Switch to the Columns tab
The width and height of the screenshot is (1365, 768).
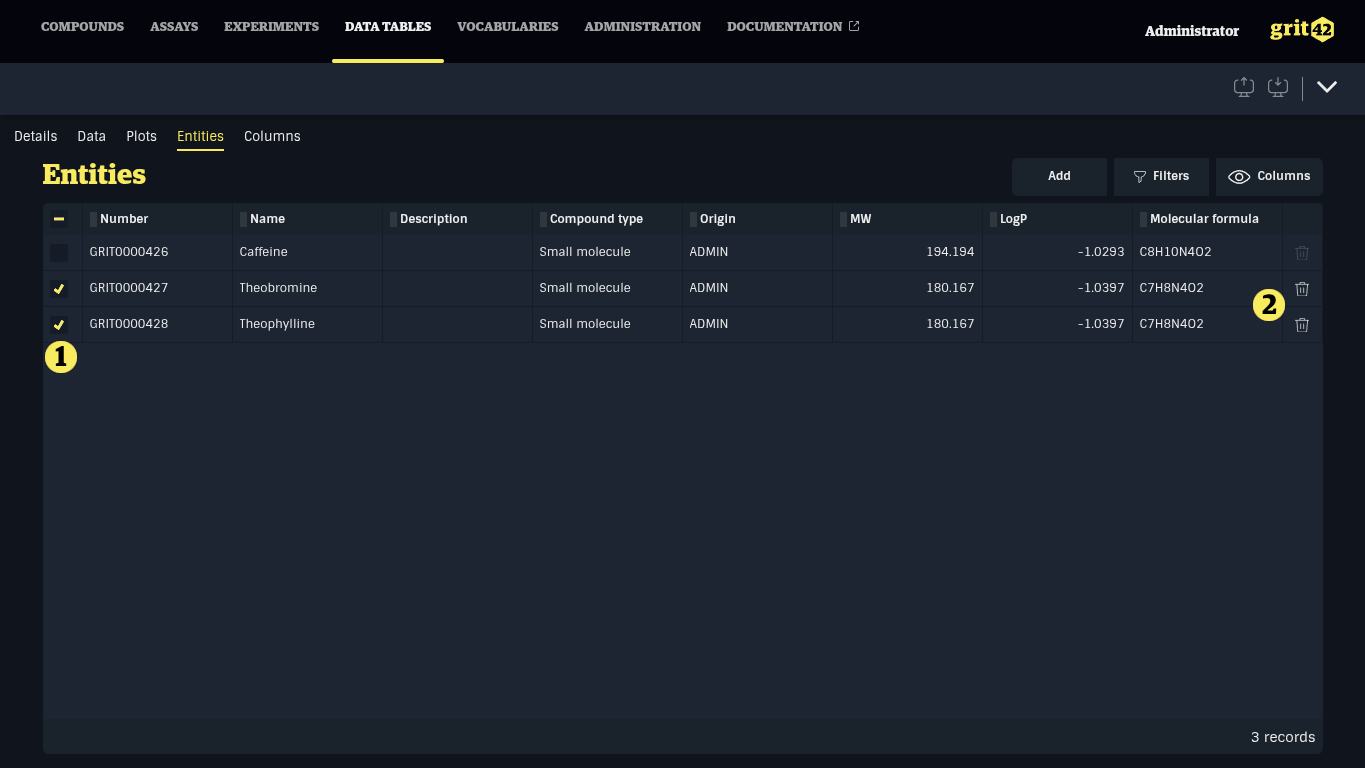(272, 136)
